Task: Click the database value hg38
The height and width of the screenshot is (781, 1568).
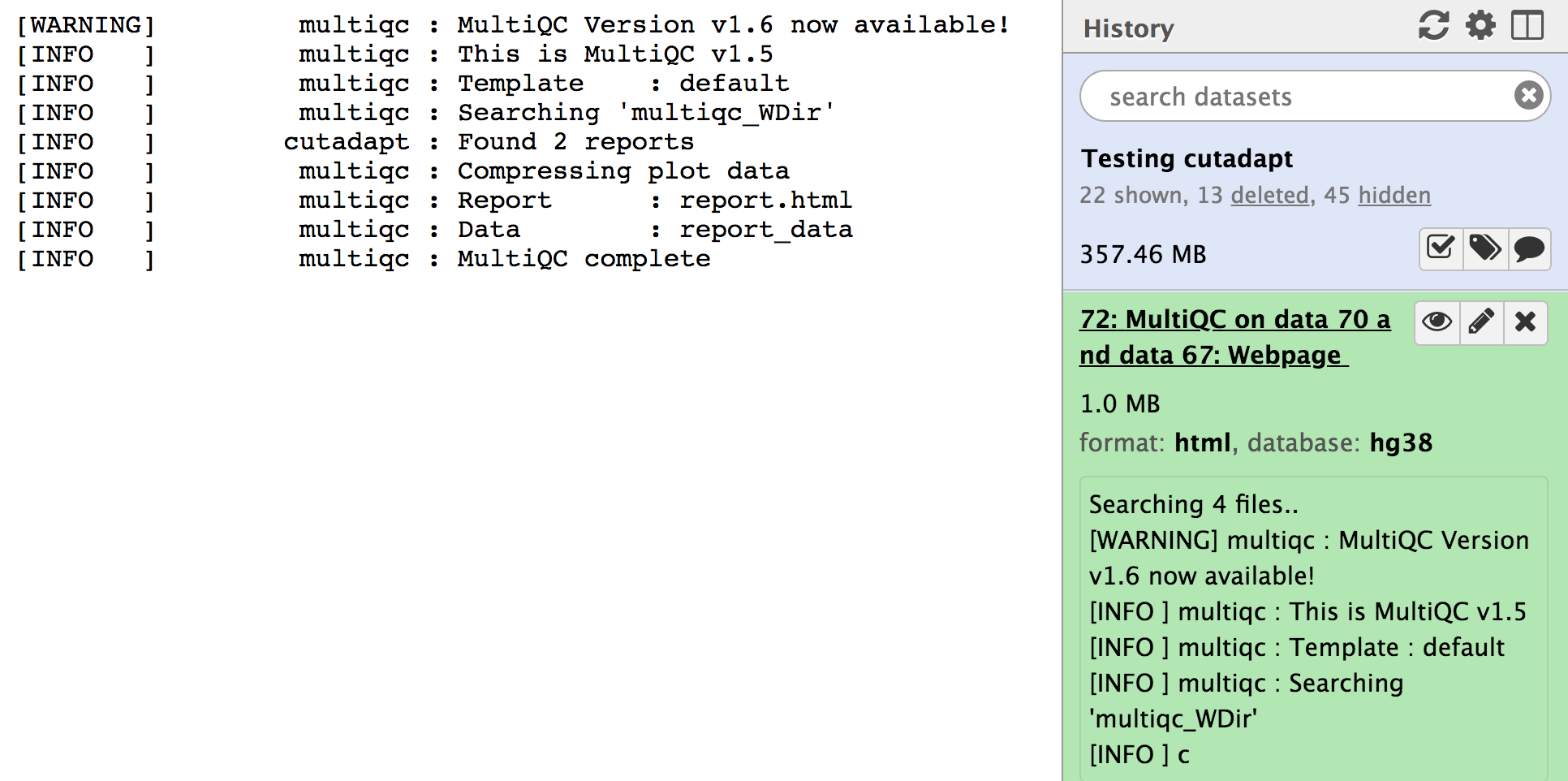Action: click(x=1401, y=443)
